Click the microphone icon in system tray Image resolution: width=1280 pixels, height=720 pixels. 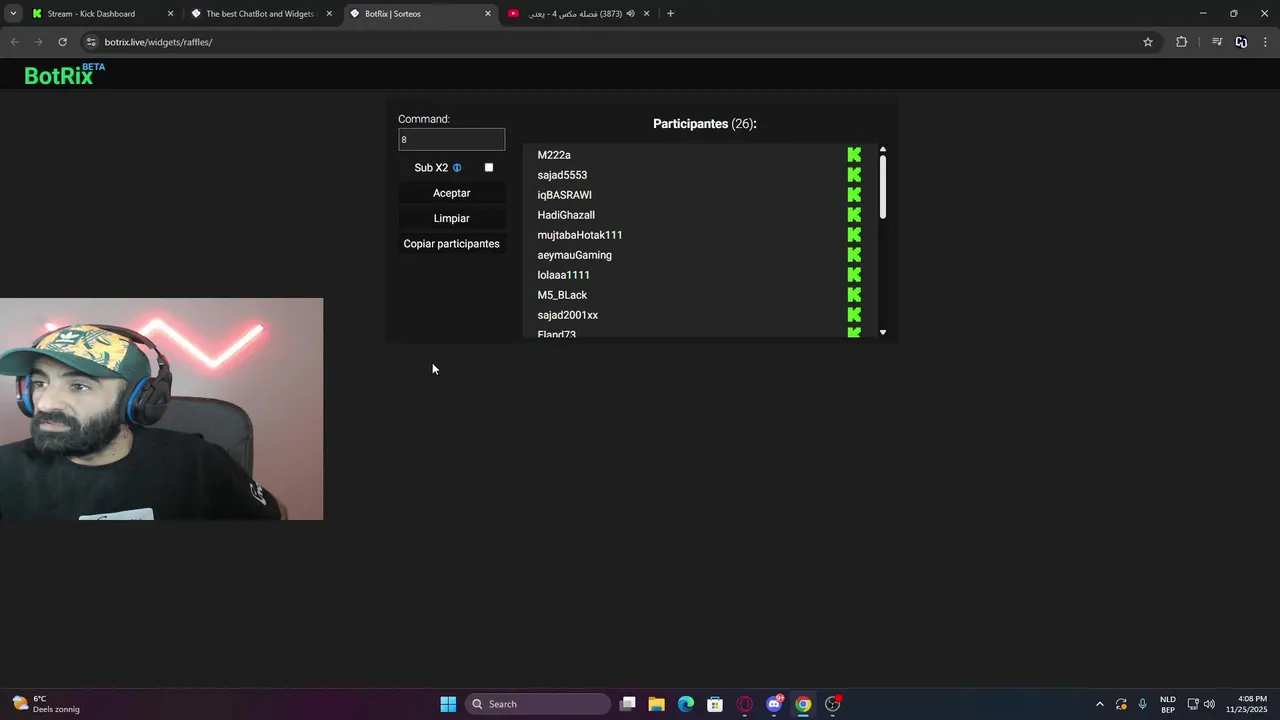pyautogui.click(x=1142, y=704)
